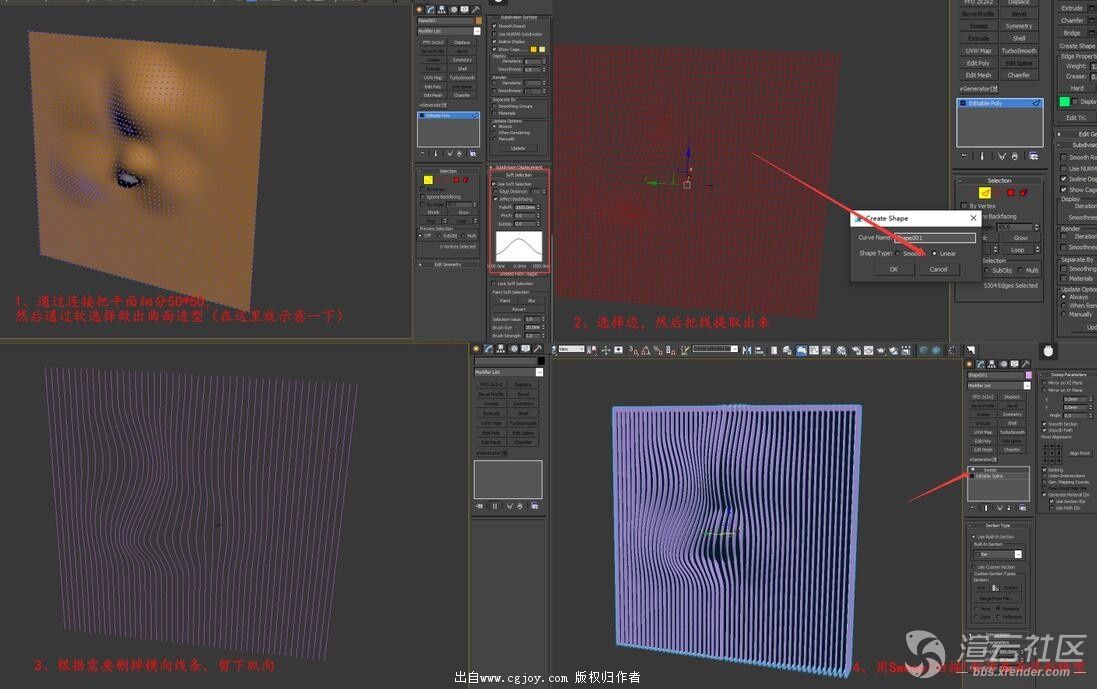Click the Align Pivot button

[x=1079, y=453]
